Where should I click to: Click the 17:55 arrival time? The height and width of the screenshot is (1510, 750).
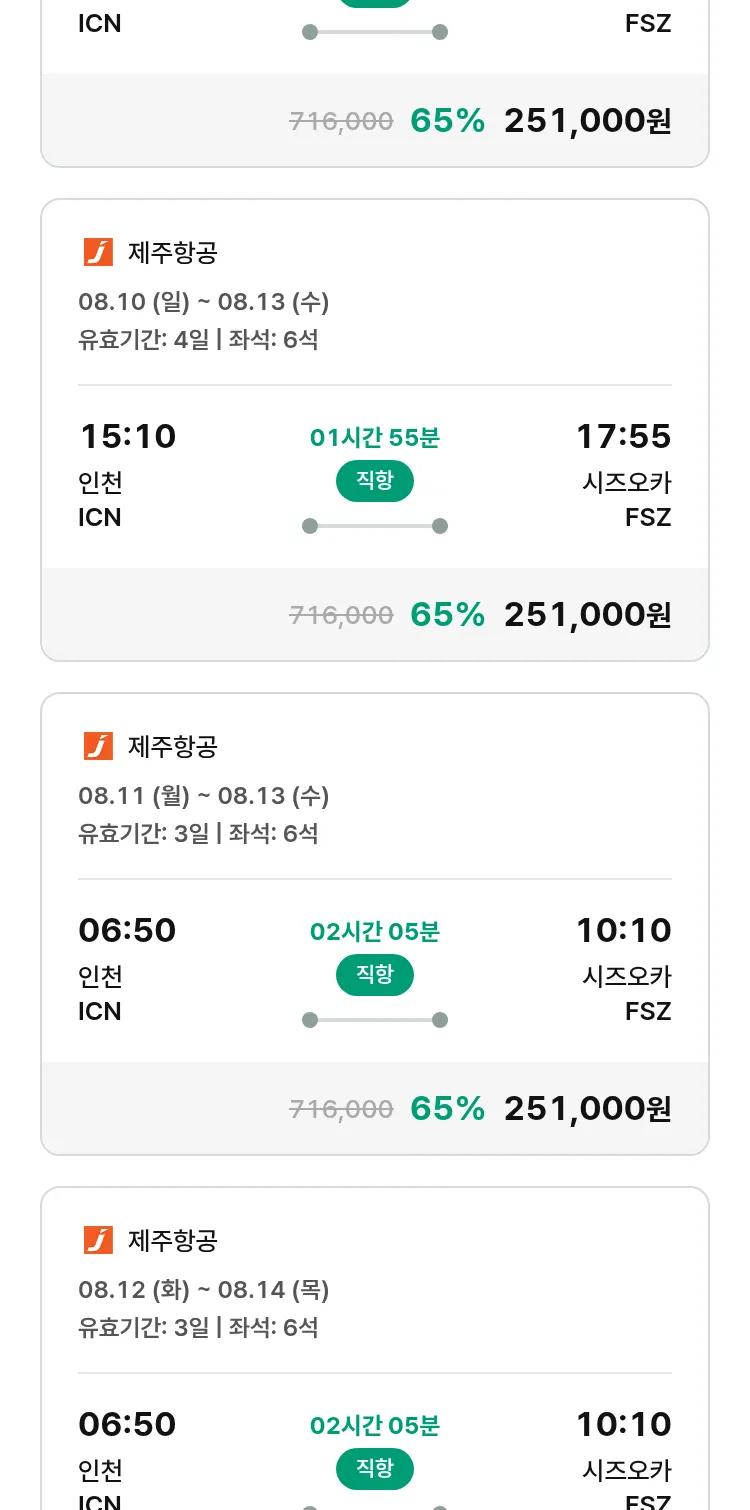pyautogui.click(x=623, y=437)
